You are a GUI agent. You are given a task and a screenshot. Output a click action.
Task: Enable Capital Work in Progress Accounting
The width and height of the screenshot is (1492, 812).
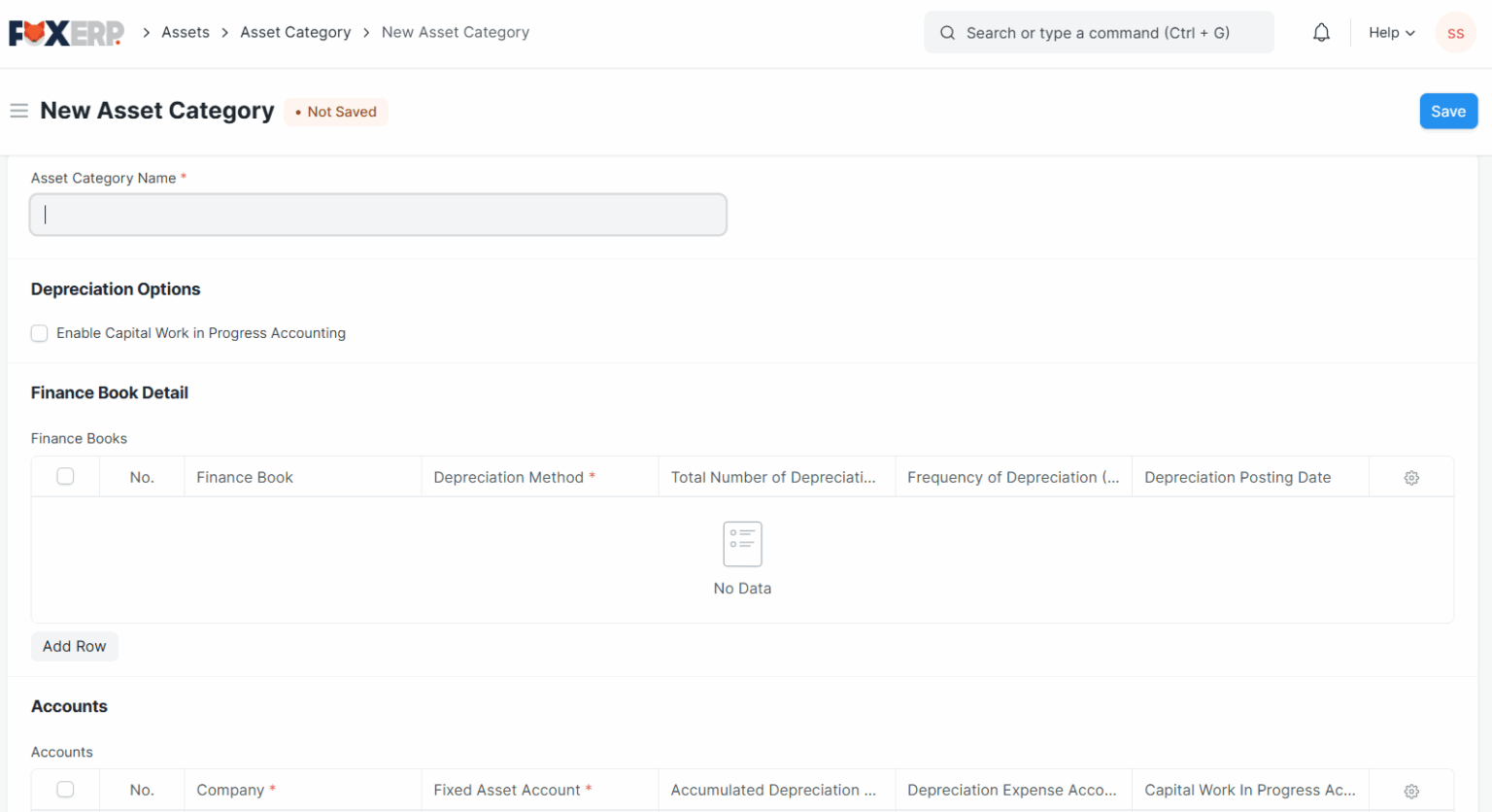pyautogui.click(x=39, y=333)
